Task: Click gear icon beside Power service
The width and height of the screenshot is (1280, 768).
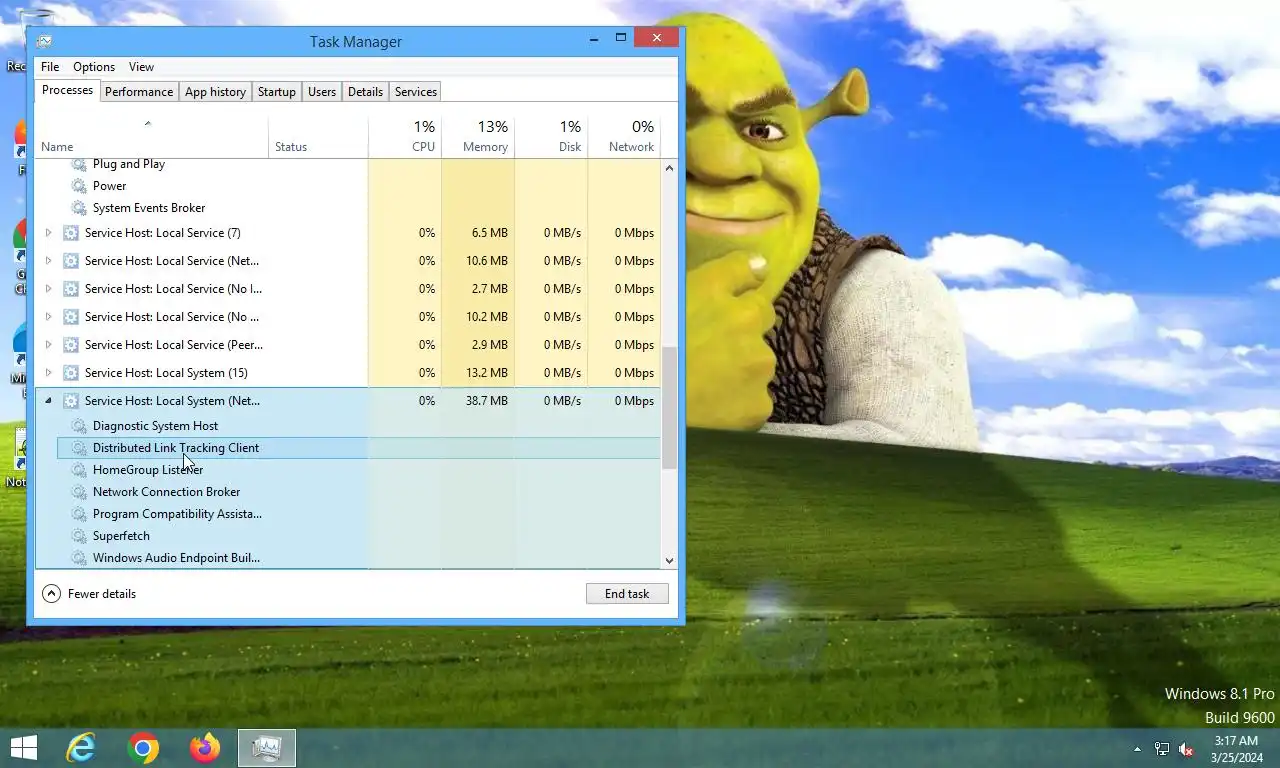Action: [79, 186]
